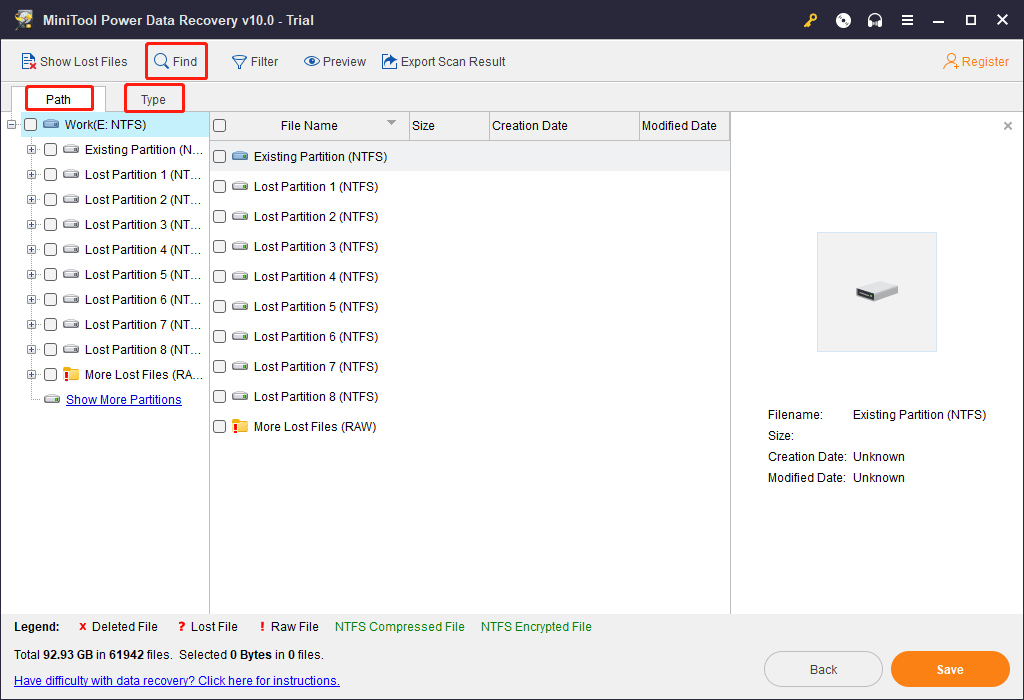Click the Show Lost Files toolbar icon

[28, 61]
